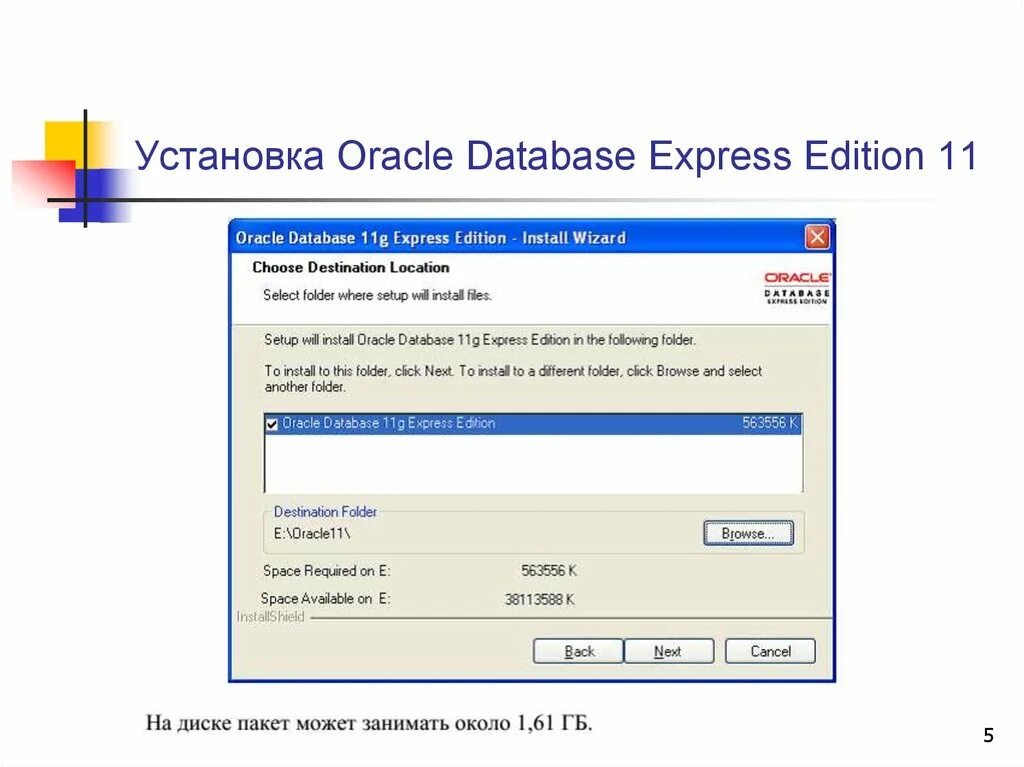Click the Next button
This screenshot has width=1024, height=767.
click(668, 651)
